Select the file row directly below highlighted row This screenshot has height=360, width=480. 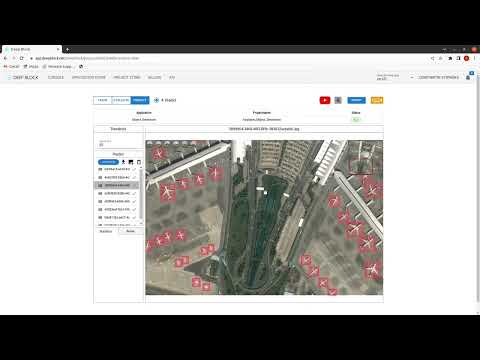(x=117, y=193)
